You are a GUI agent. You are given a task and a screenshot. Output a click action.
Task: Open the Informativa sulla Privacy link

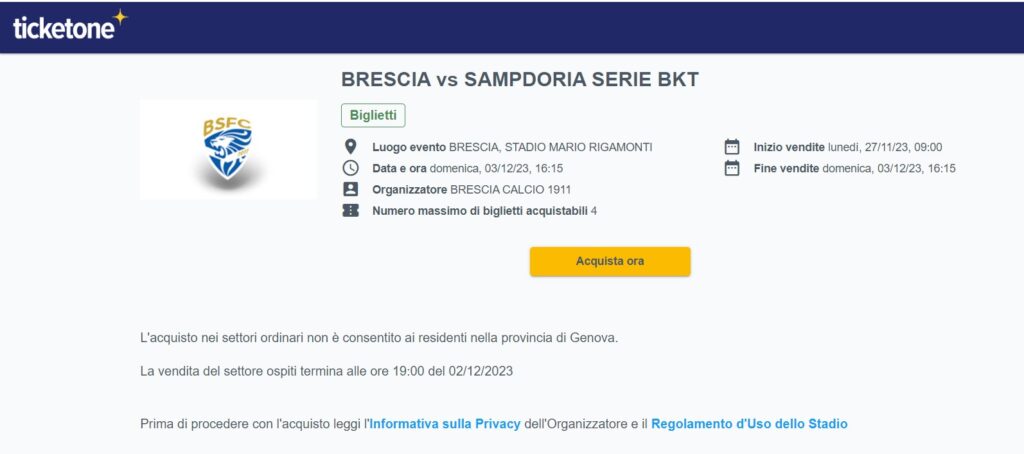[445, 424]
